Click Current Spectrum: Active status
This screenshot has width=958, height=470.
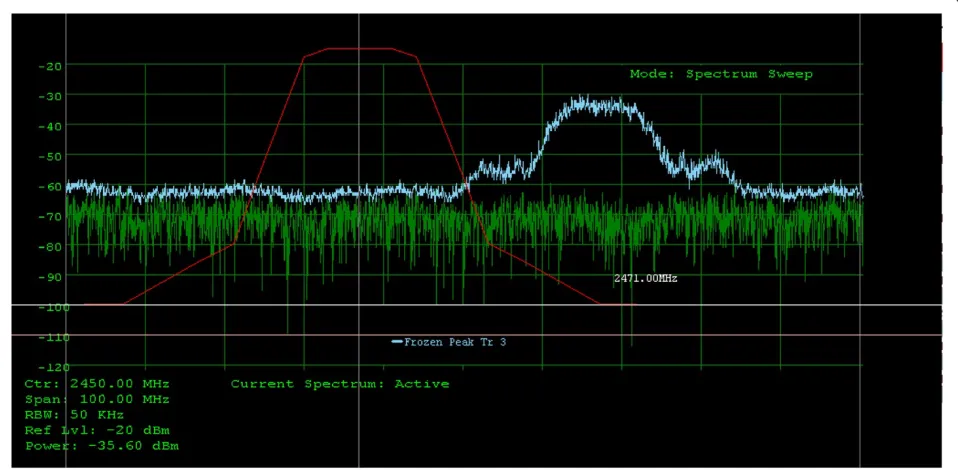pyautogui.click(x=340, y=384)
